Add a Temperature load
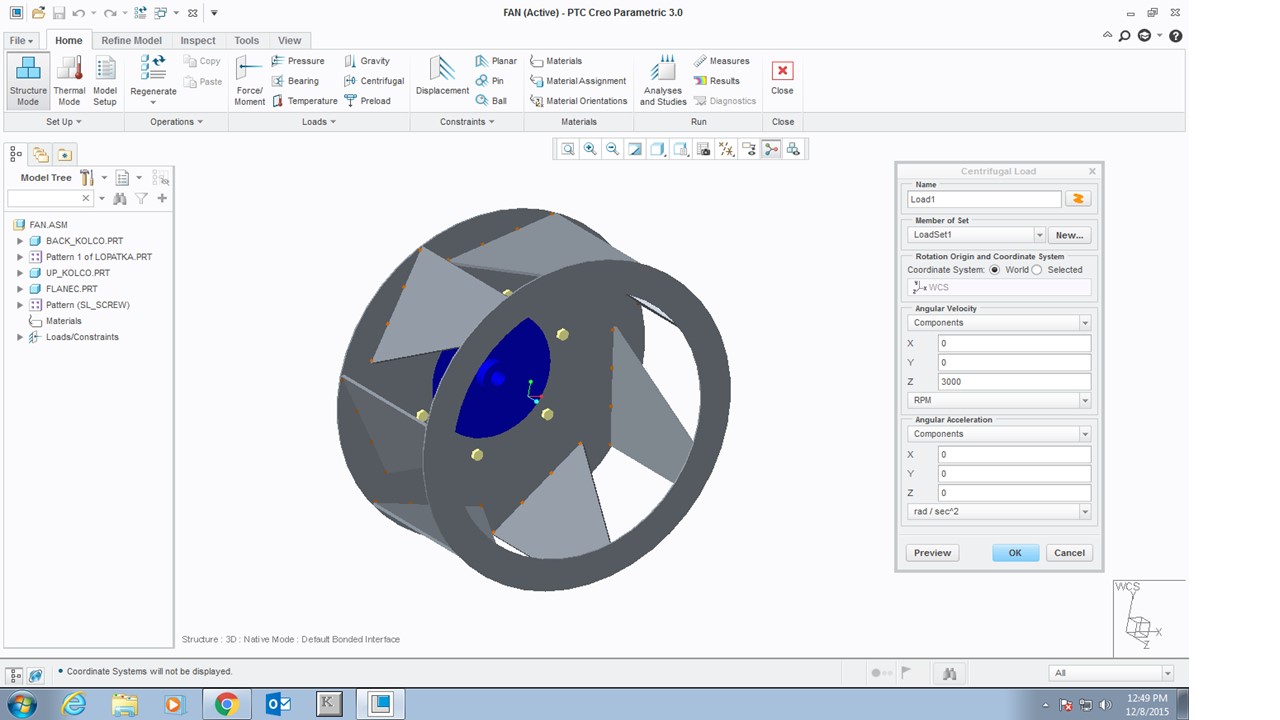This screenshot has height=720, width=1280. pos(304,101)
